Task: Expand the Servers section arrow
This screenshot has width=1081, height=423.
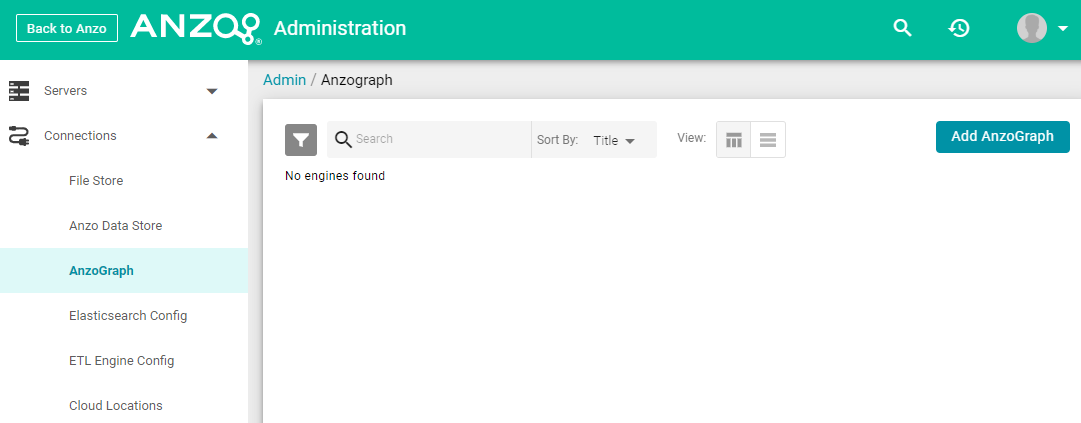Action: point(212,91)
